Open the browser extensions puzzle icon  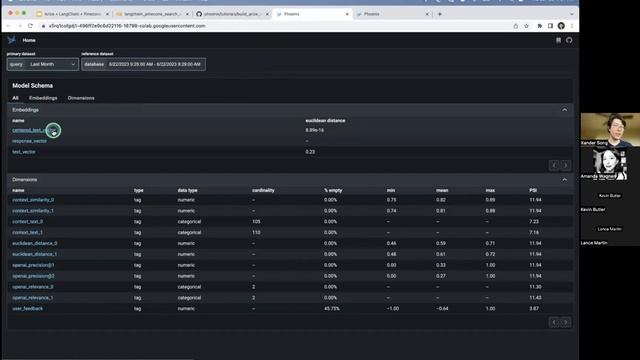click(540, 26)
